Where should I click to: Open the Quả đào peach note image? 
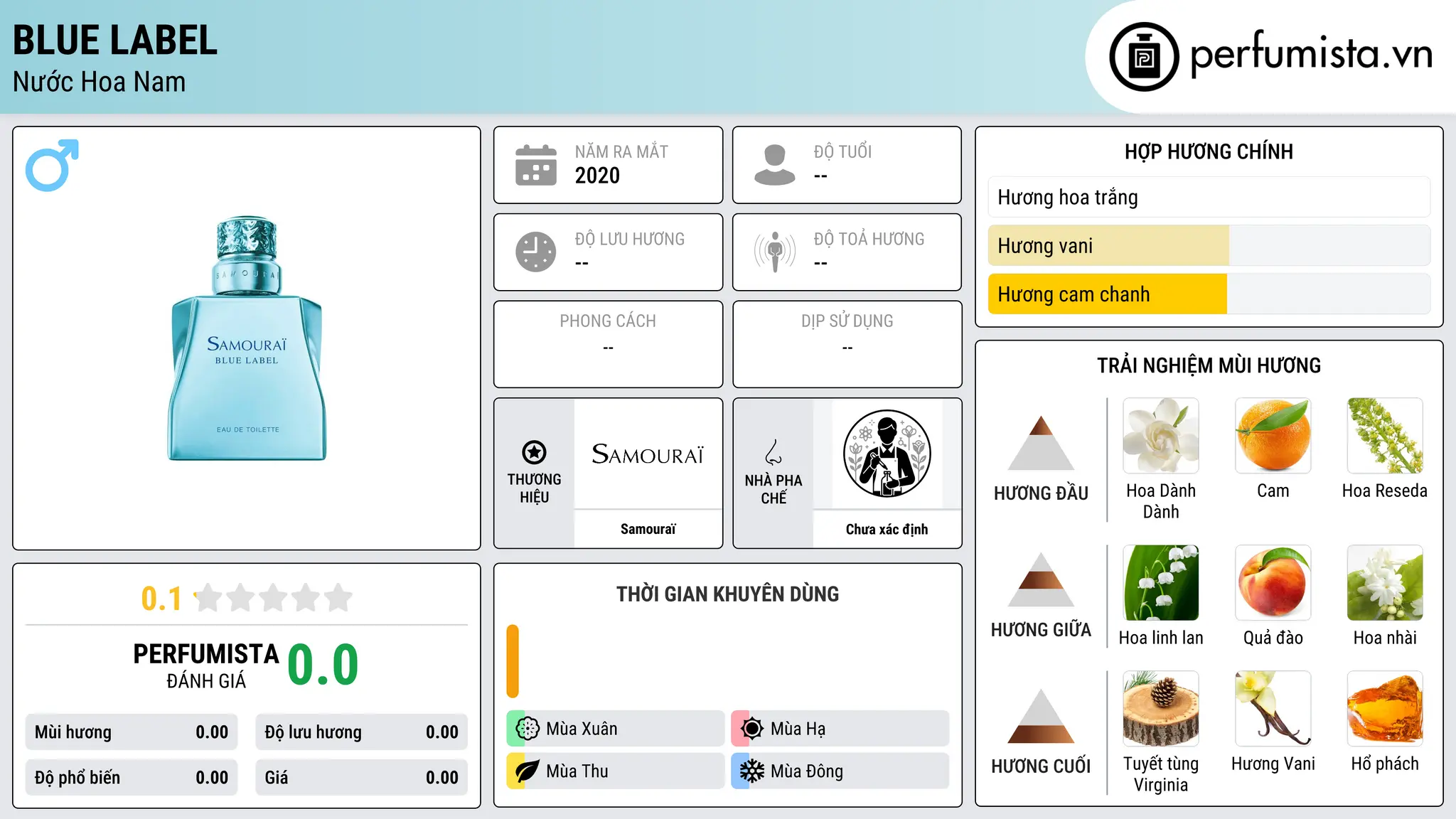[x=1273, y=583]
